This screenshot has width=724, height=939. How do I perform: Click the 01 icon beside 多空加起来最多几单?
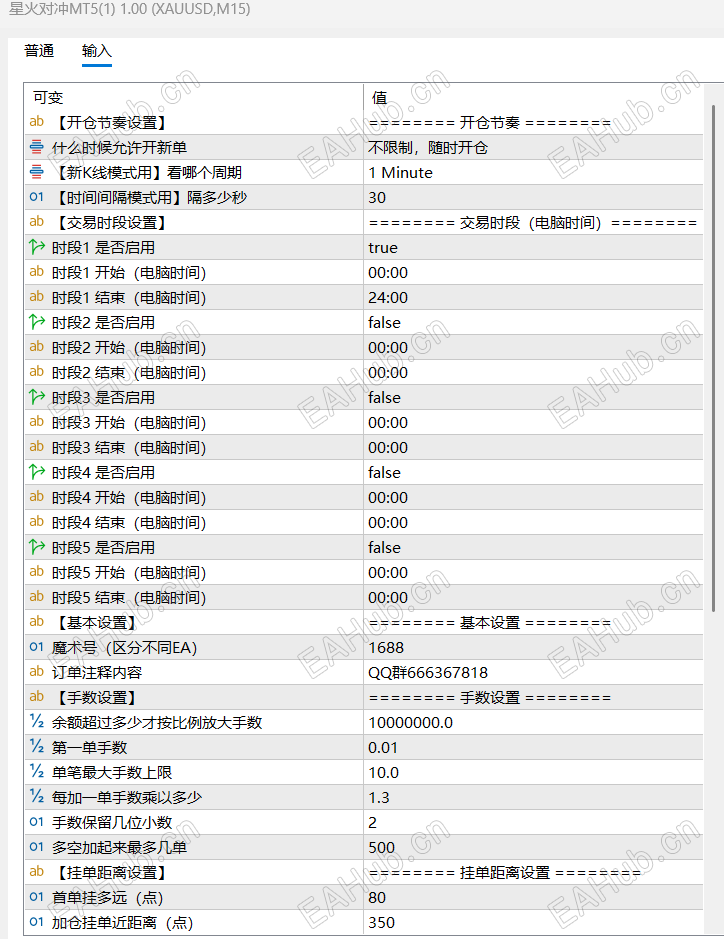[37, 847]
